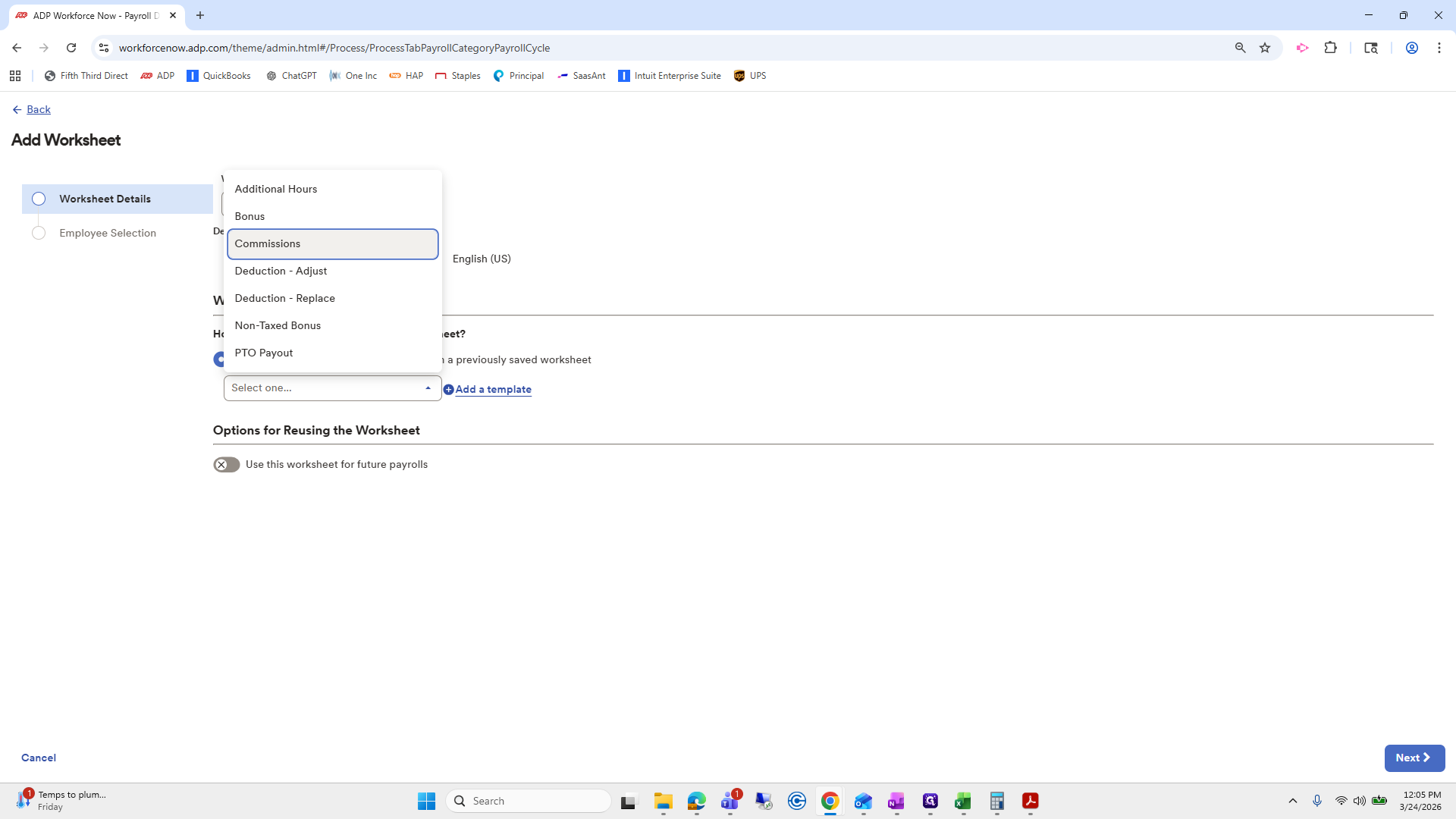This screenshot has height=819, width=1456.
Task: Toggle Use this worksheet for future payrolls
Action: [x=226, y=465]
